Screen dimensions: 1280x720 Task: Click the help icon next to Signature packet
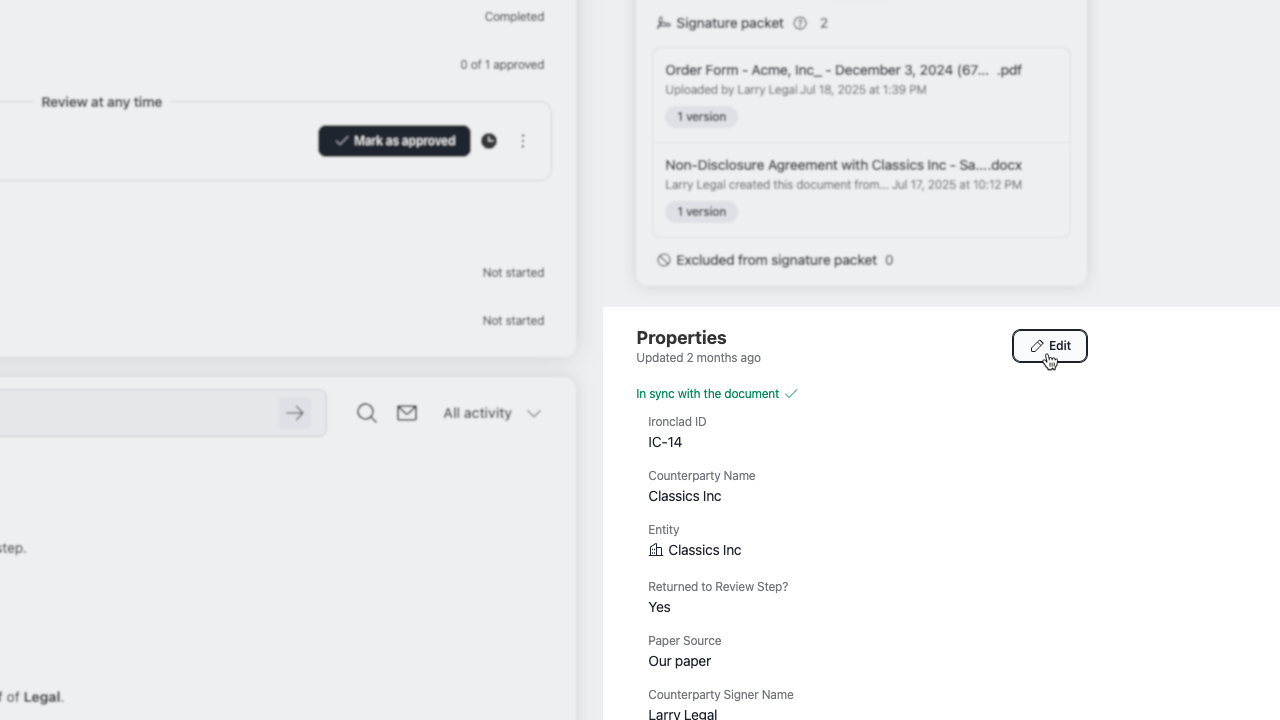point(800,23)
